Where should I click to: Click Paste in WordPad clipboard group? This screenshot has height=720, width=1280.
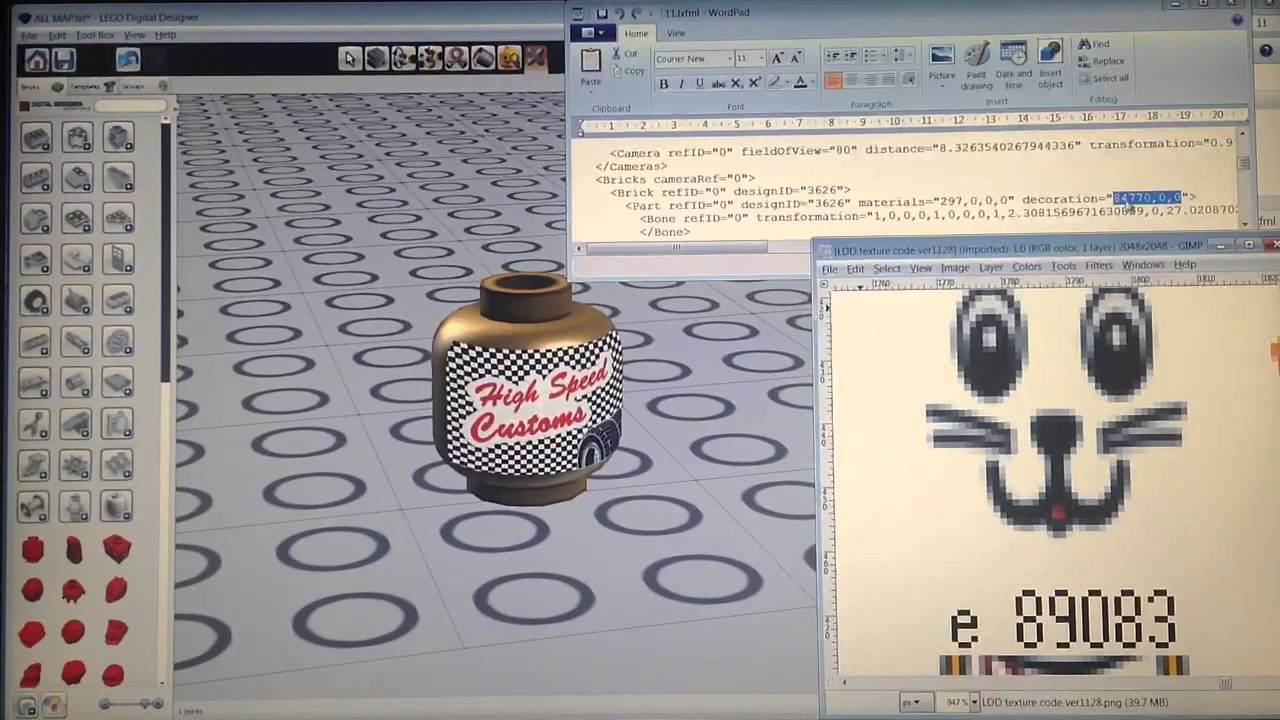tap(591, 67)
